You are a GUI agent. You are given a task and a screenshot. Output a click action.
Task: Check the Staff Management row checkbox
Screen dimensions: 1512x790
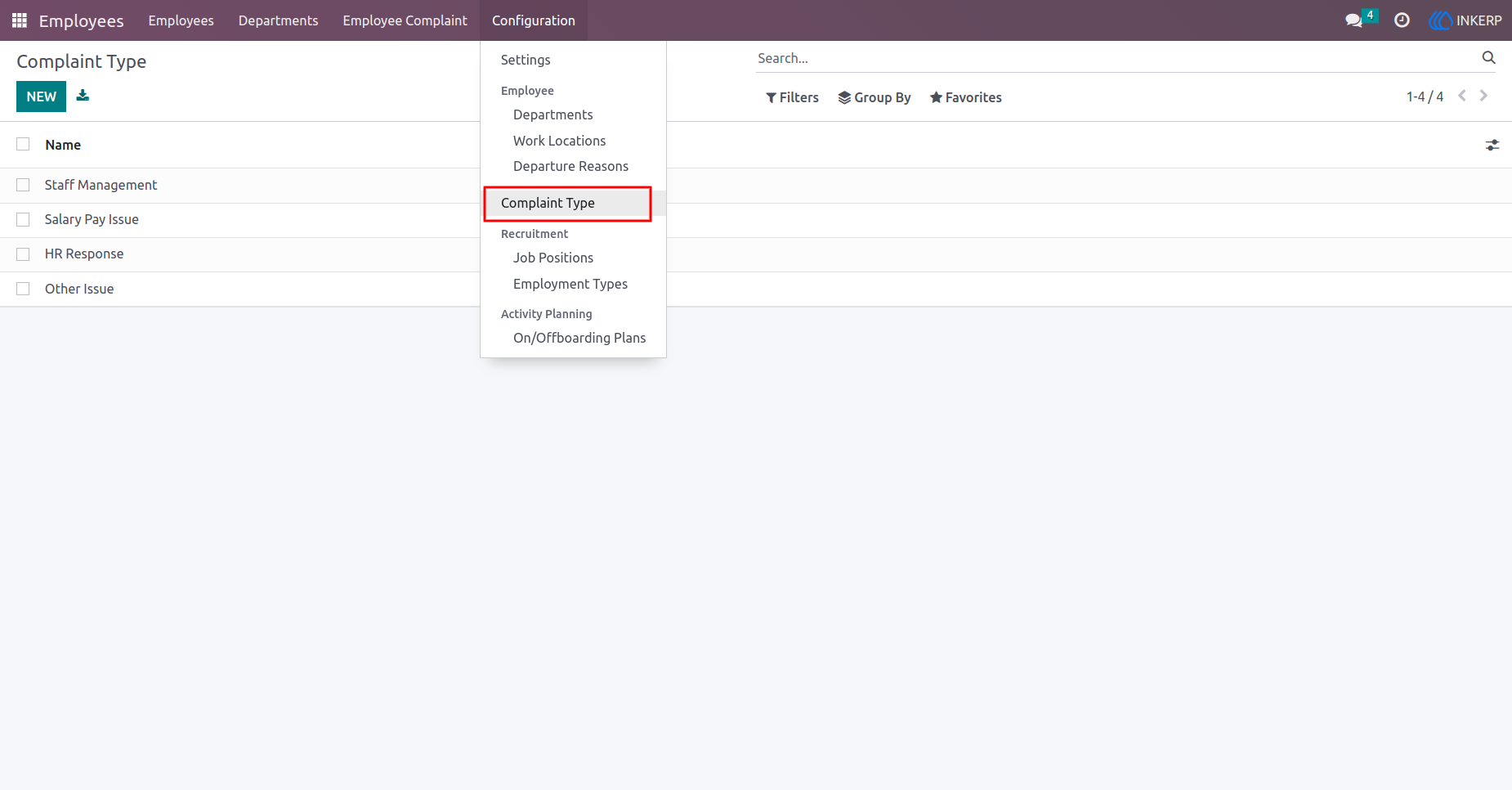point(23,185)
